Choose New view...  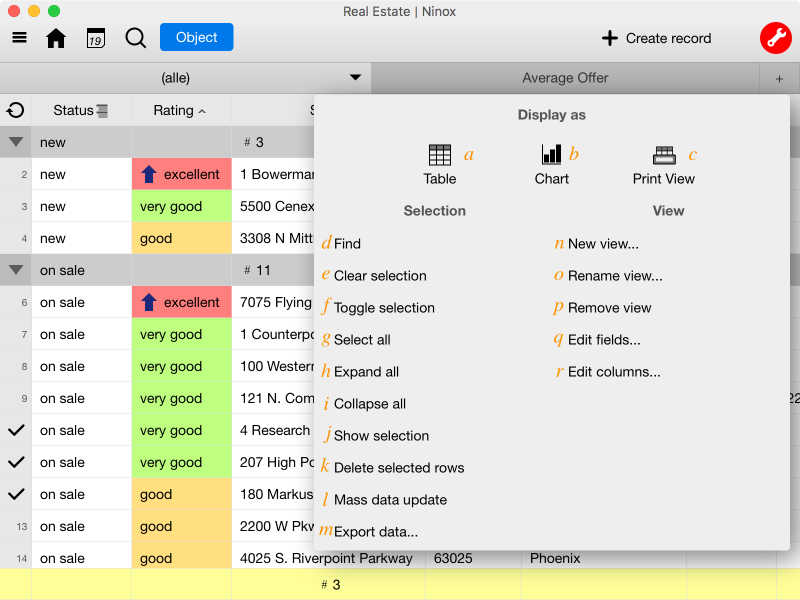(603, 244)
